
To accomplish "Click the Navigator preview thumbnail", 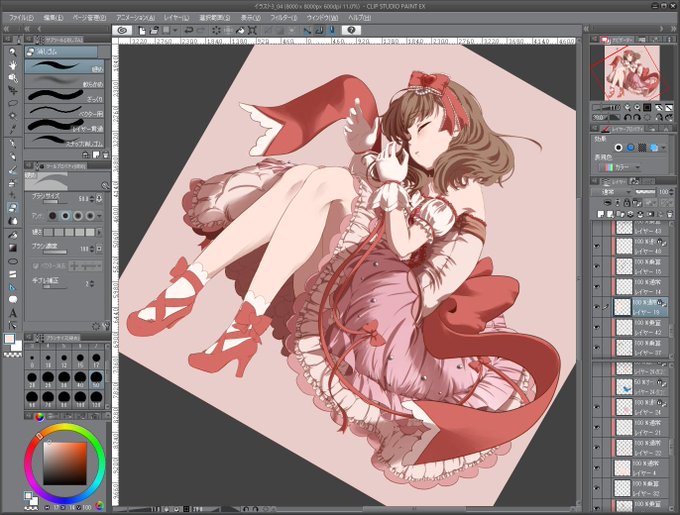I will (x=632, y=72).
